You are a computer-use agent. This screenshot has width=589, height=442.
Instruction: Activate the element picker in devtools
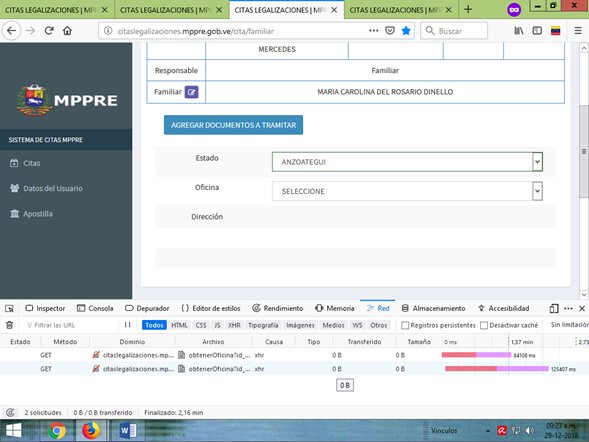[9, 308]
